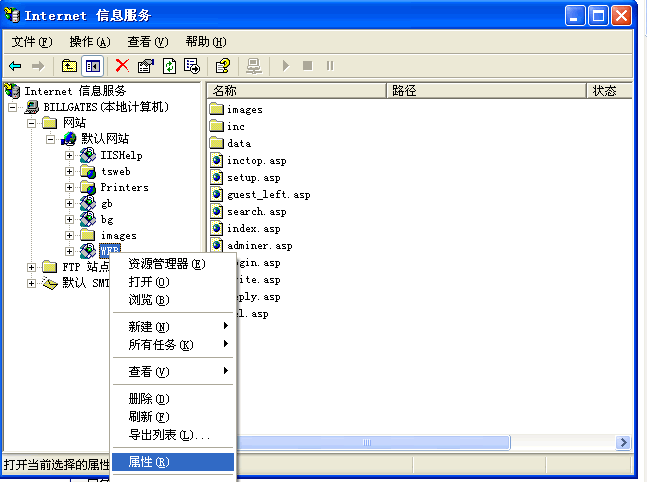Expand the tsweb tree node
This screenshot has width=647, height=482.
[69, 171]
